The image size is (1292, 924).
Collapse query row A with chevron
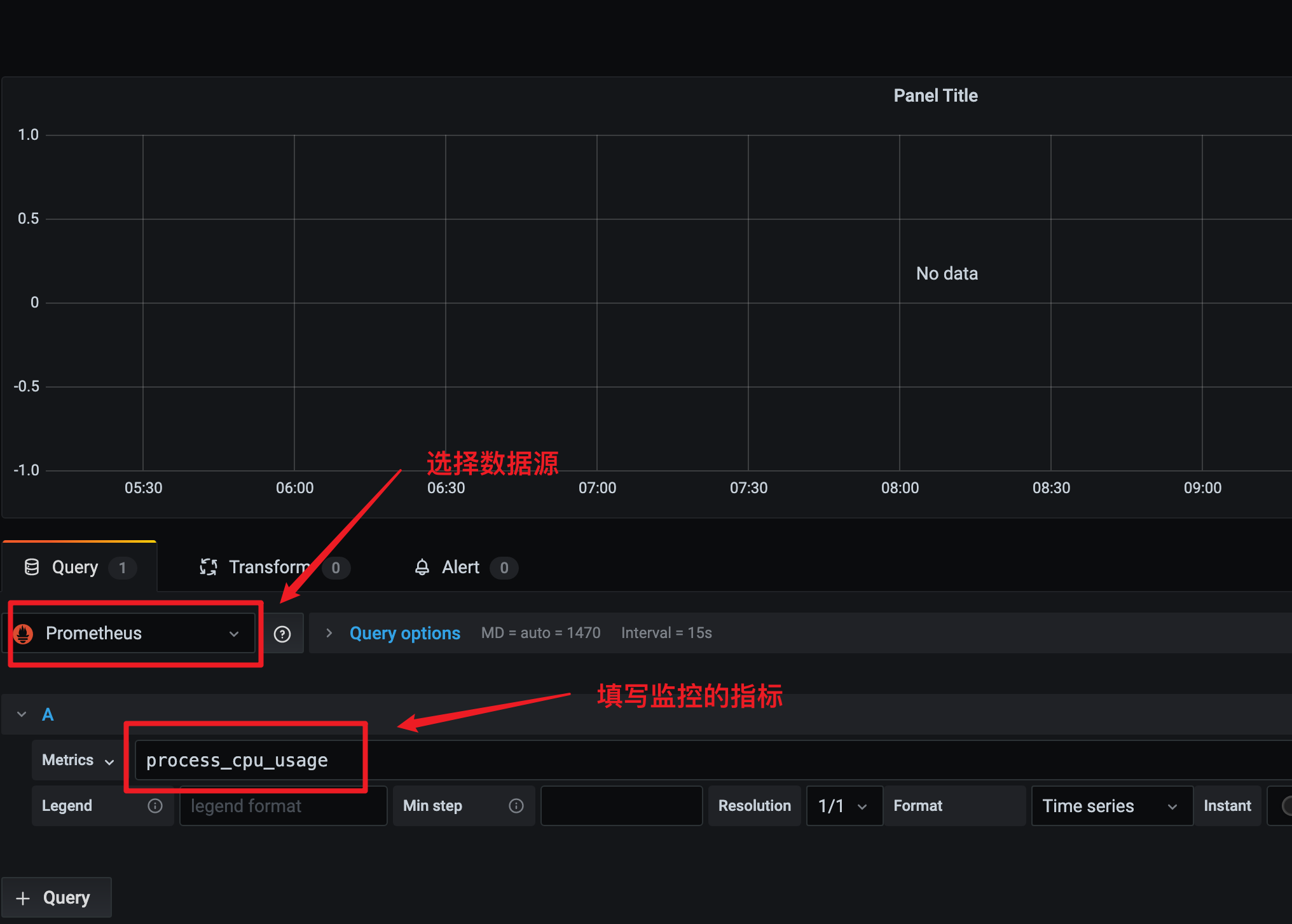click(22, 714)
